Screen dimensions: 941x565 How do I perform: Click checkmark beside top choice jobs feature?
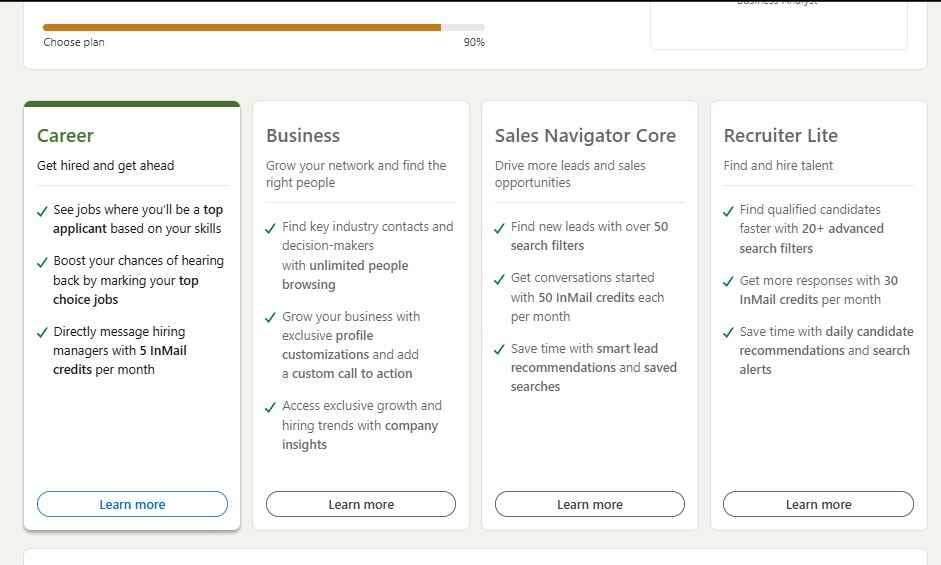tap(42, 262)
